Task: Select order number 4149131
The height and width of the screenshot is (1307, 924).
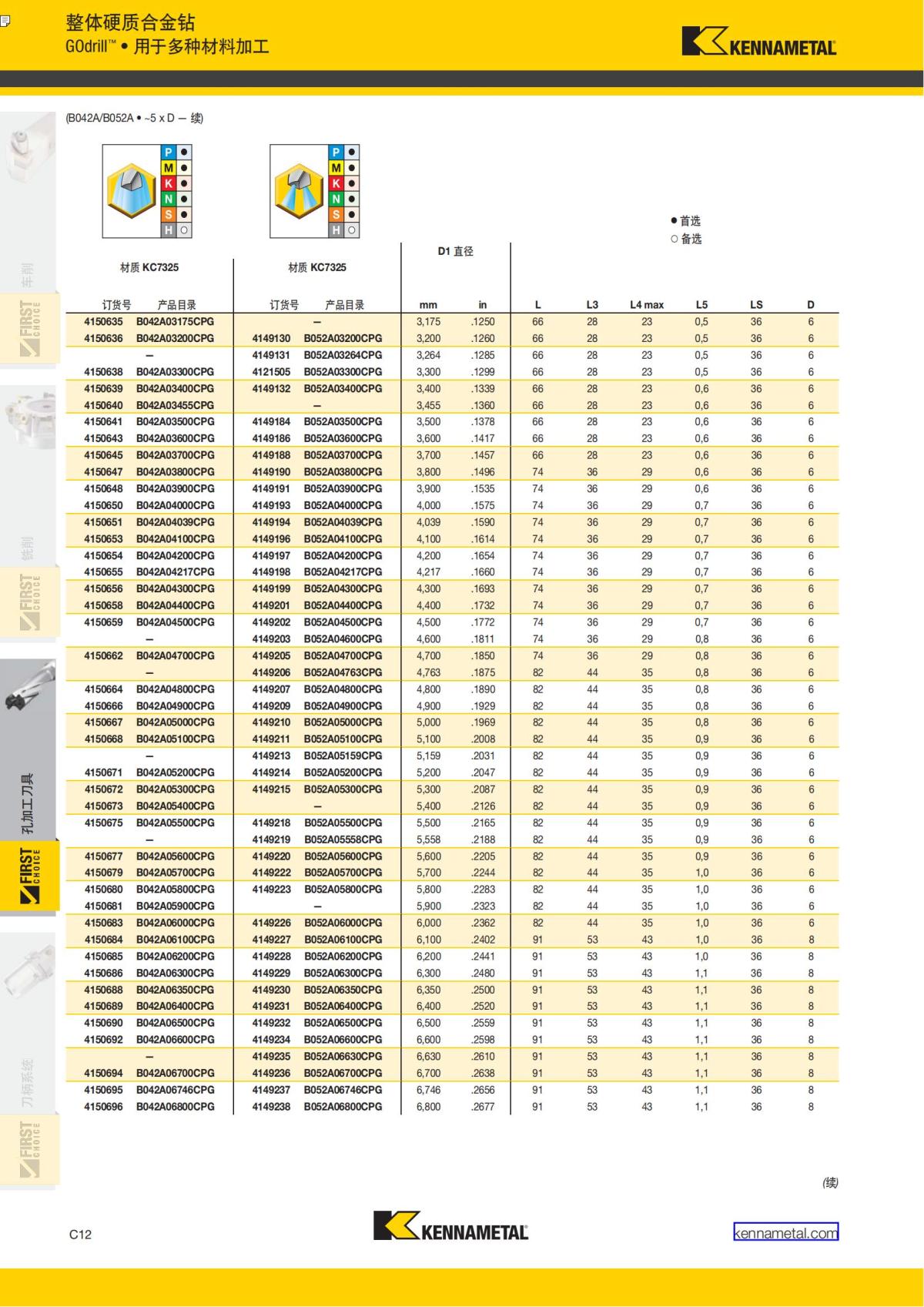Action: [271, 355]
